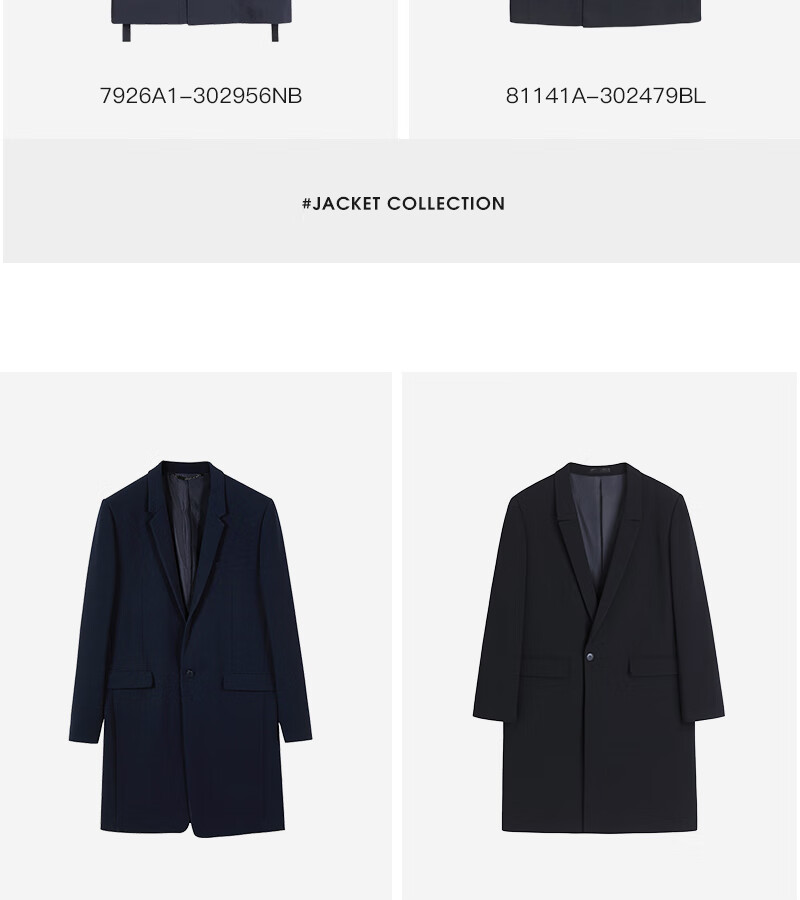Screen dimensions: 800x900
Task: Select the black long coat product image
Action: (x=599, y=647)
